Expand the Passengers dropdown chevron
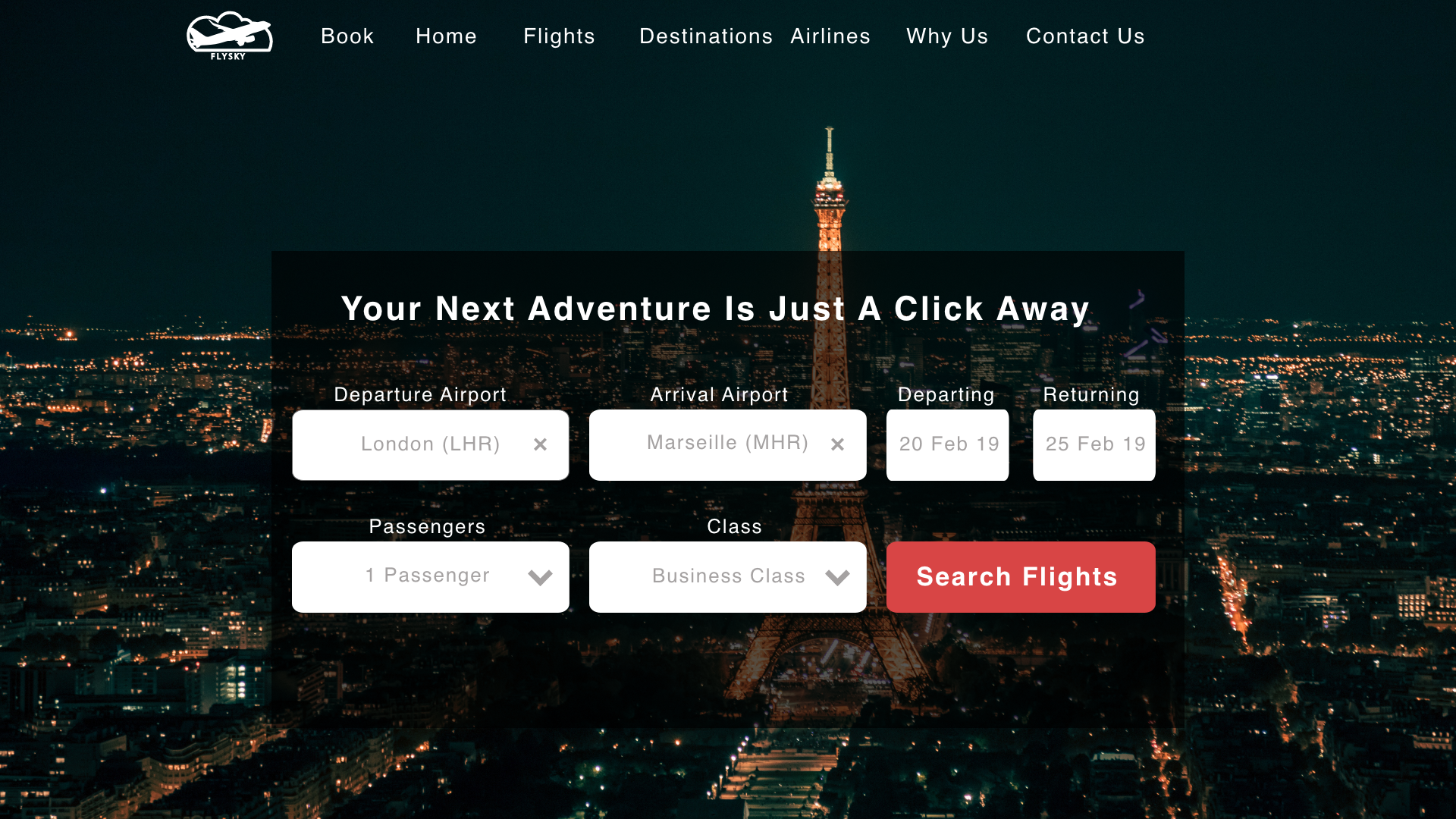The height and width of the screenshot is (819, 1456). tap(540, 577)
